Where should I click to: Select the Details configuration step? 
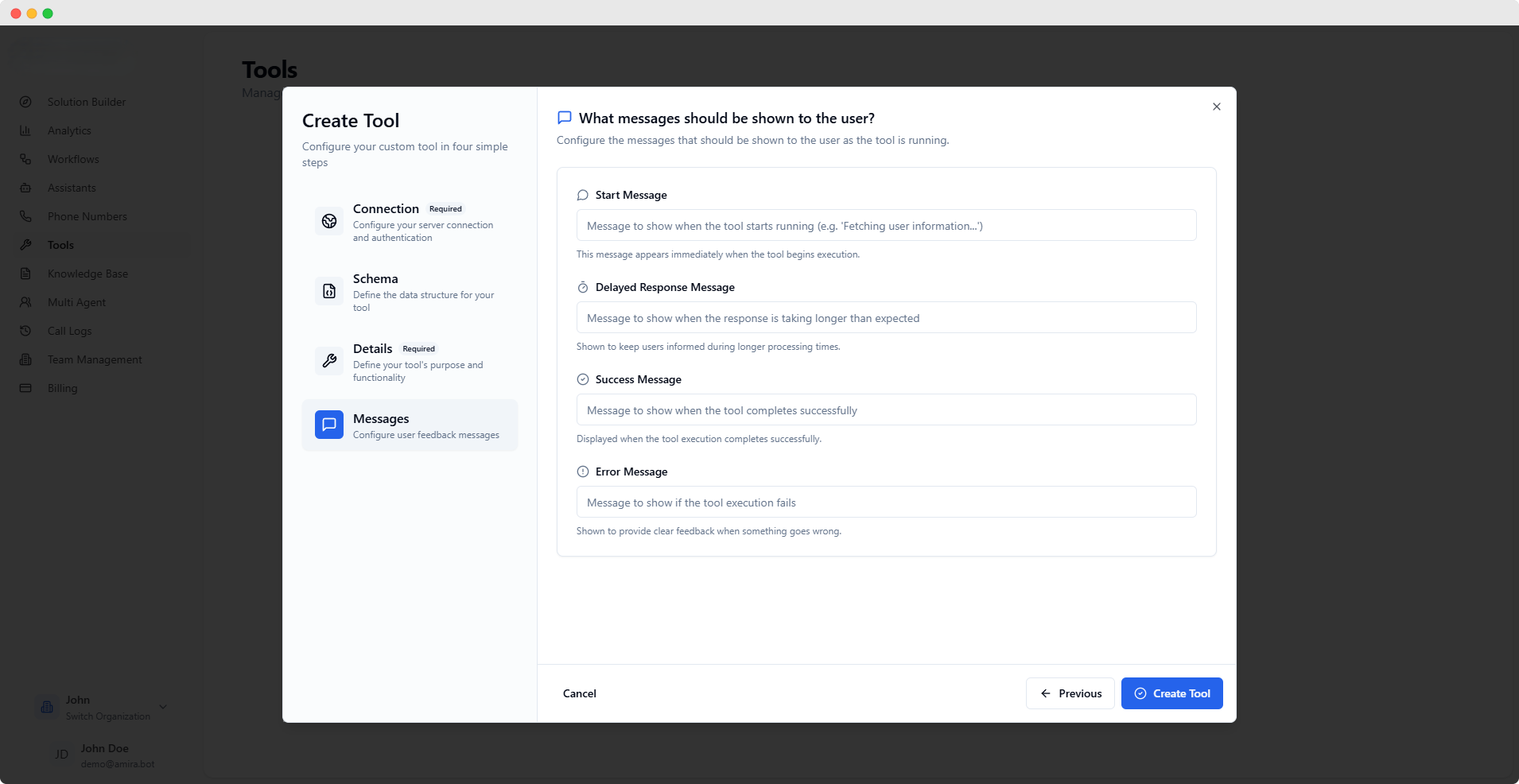[409, 362]
